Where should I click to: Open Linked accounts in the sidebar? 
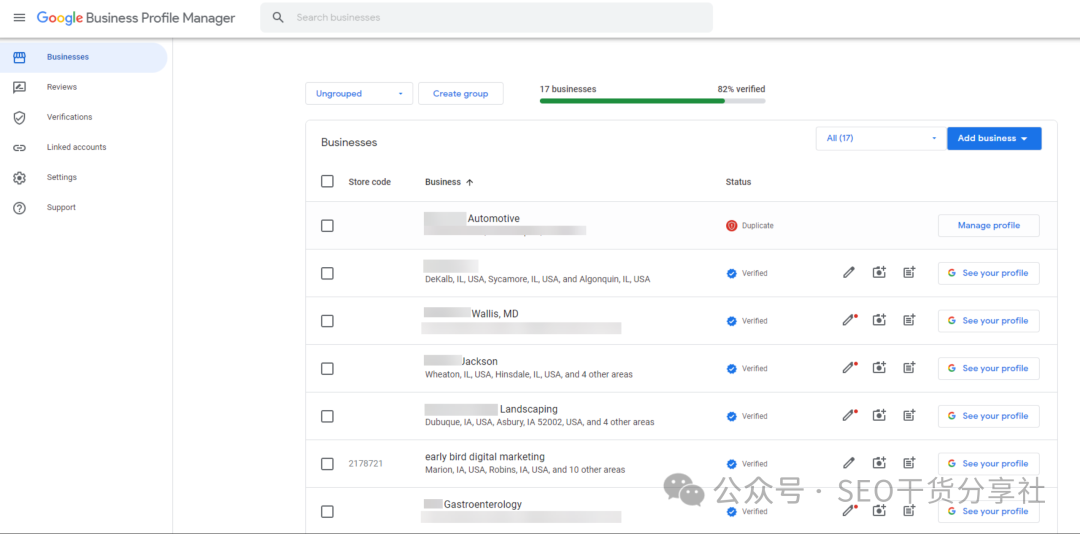(83, 147)
